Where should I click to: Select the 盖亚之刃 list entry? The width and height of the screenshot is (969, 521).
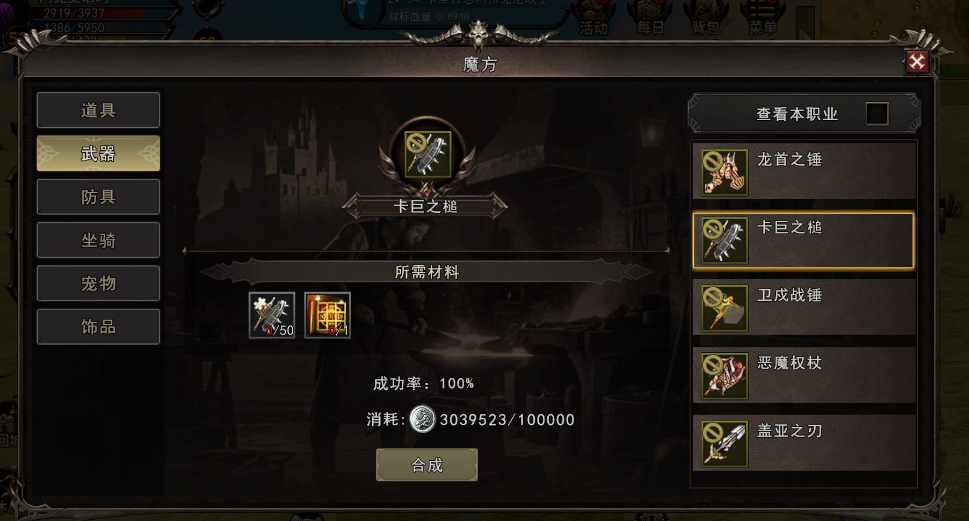tap(804, 443)
